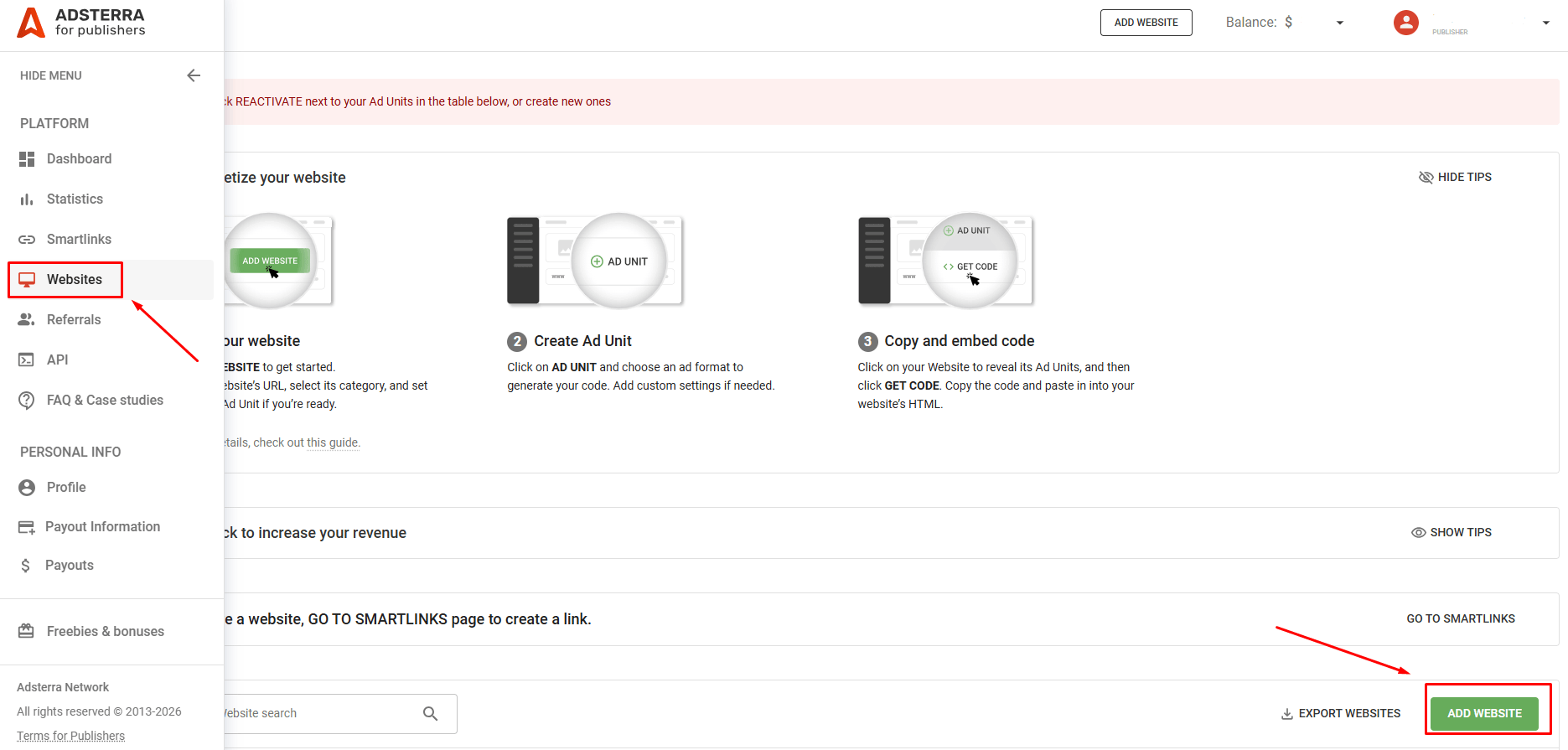Click the red user avatar icon
This screenshot has width=1568, height=750.
point(1406,23)
